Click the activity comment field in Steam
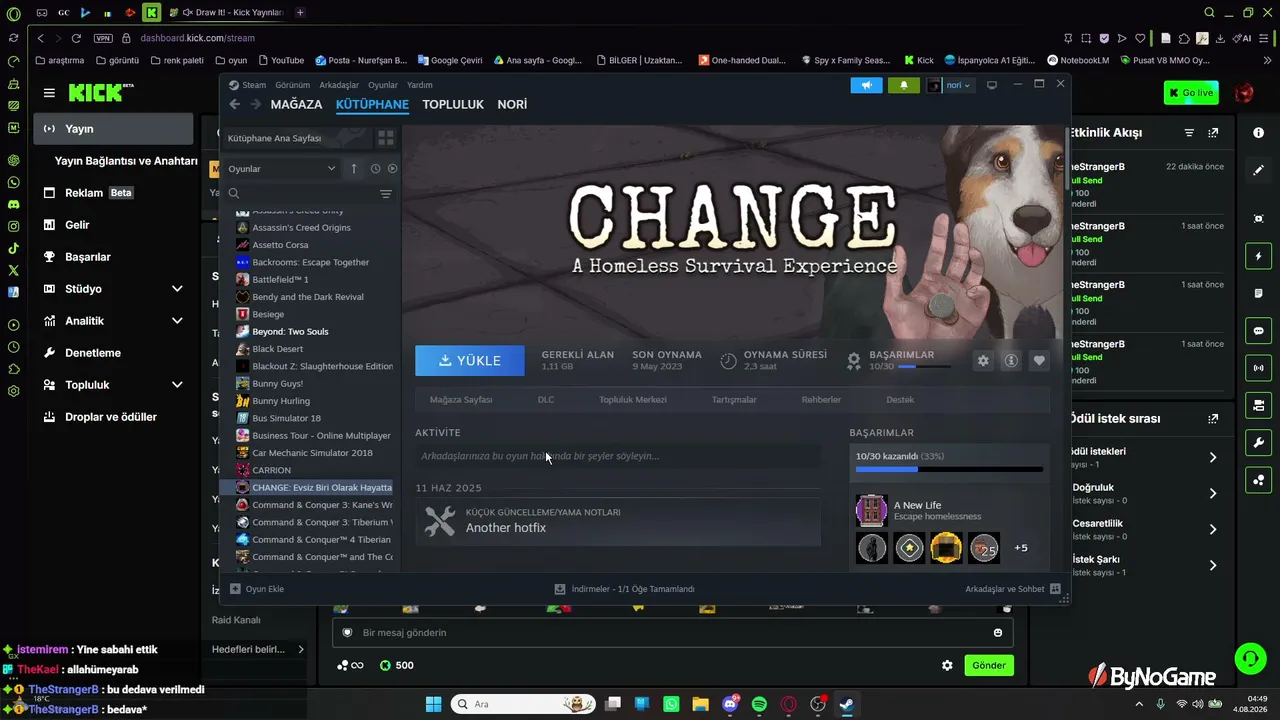This screenshot has height=720, width=1280. tap(618, 456)
